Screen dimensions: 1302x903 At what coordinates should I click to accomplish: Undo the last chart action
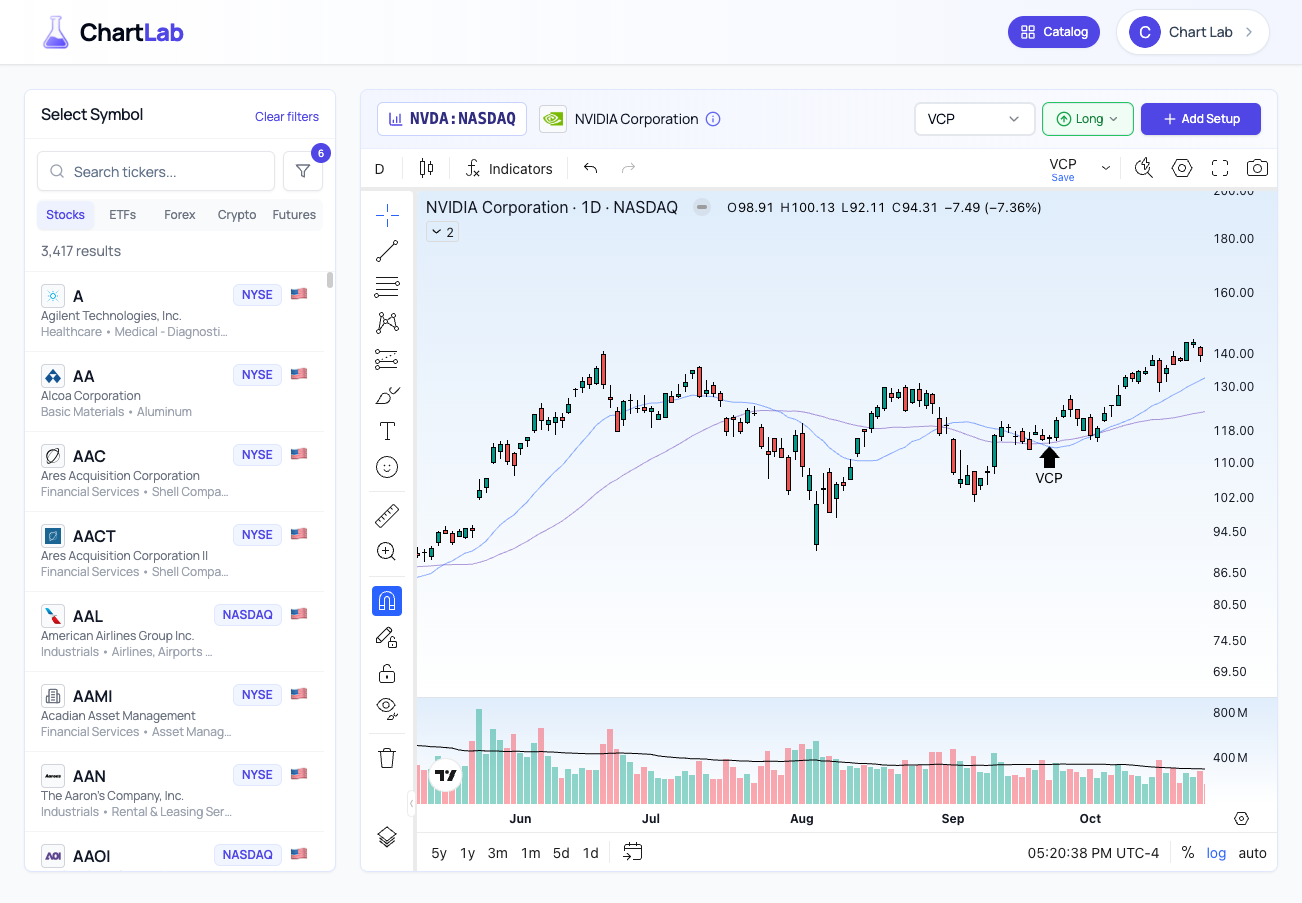[x=590, y=168]
